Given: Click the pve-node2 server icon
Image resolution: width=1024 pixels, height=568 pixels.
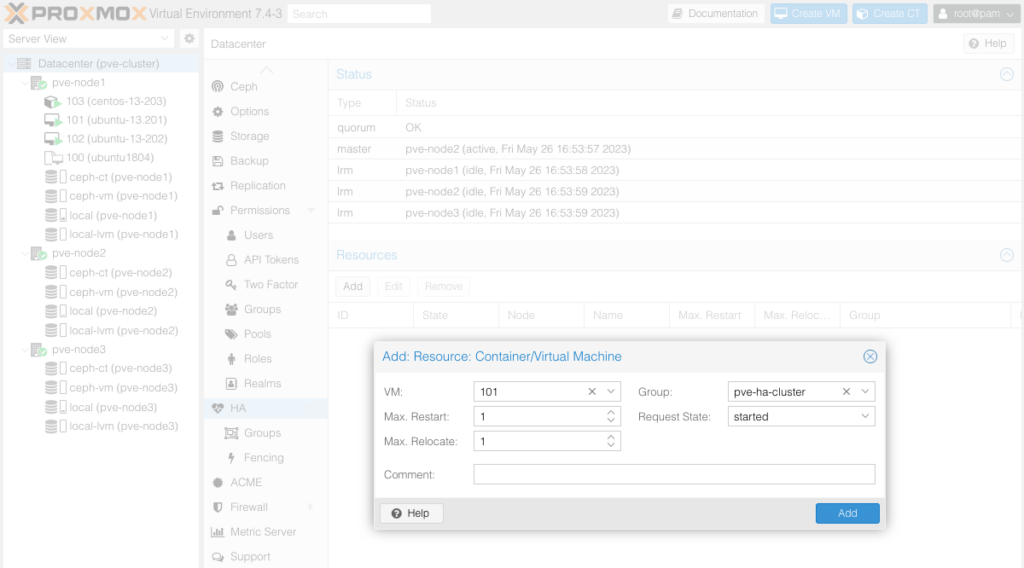Looking at the screenshot, I should click(x=39, y=253).
